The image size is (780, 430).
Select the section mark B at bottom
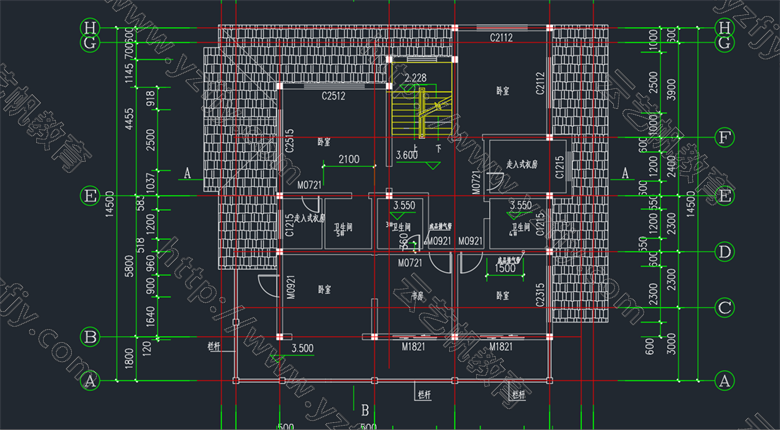coord(365,411)
